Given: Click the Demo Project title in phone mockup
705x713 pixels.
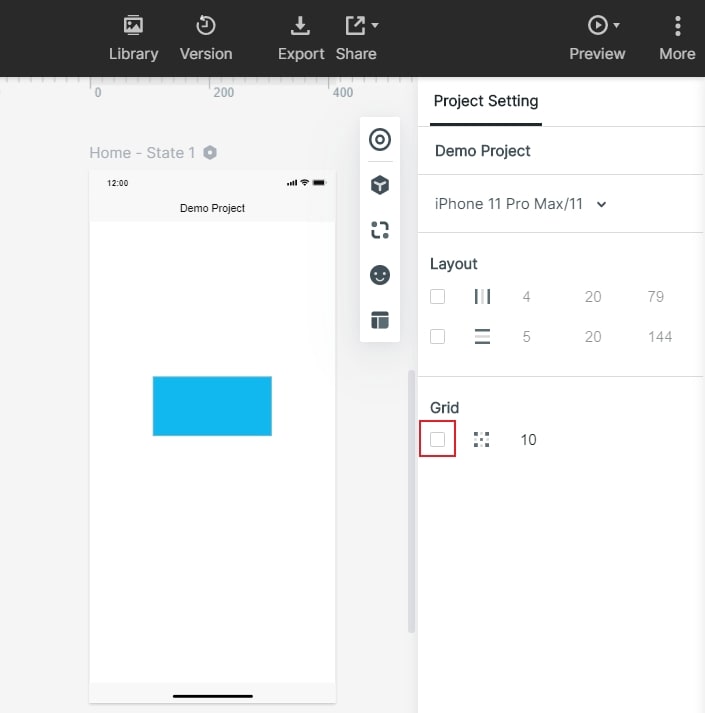Looking at the screenshot, I should (x=212, y=208).
